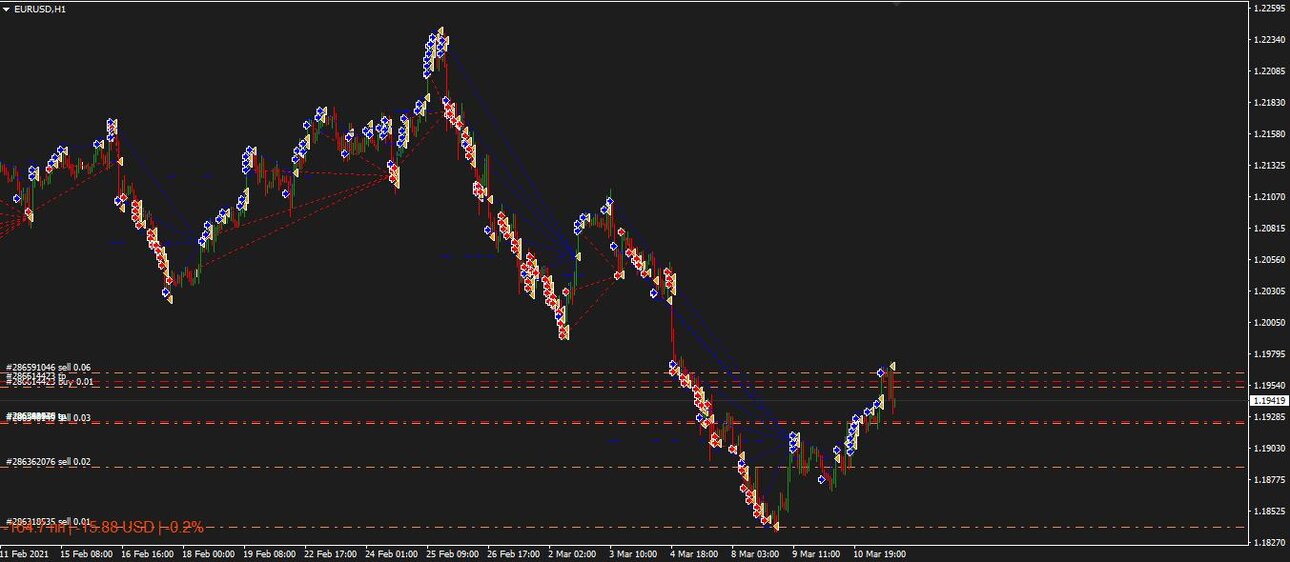Image resolution: width=1290 pixels, height=562 pixels.
Task: Click the 1.21830 price scale label
Action: pos(1269,103)
